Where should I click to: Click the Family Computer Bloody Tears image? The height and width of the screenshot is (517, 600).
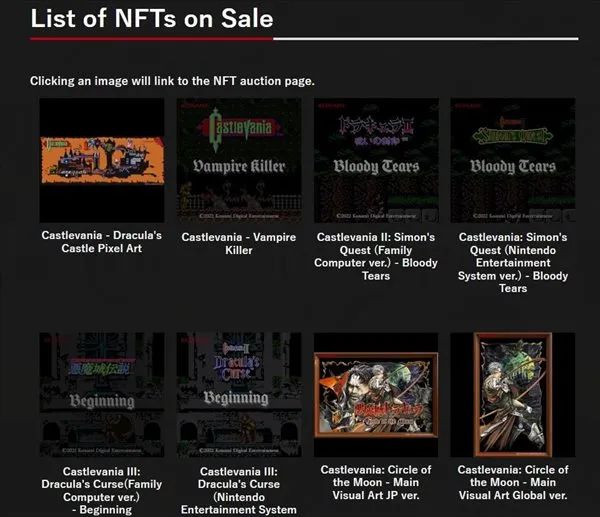[376, 160]
